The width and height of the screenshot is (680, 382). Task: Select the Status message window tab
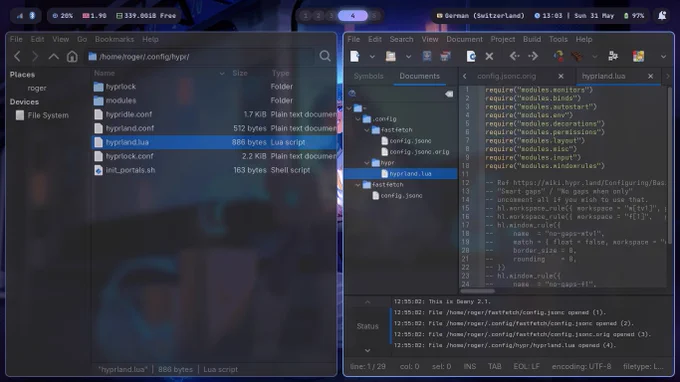tap(367, 326)
